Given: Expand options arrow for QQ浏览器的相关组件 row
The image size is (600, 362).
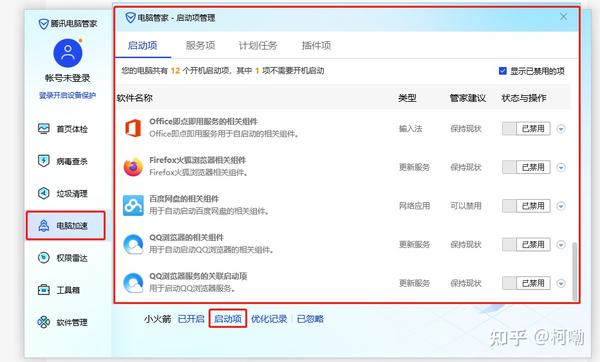Looking at the screenshot, I should click(x=561, y=245).
